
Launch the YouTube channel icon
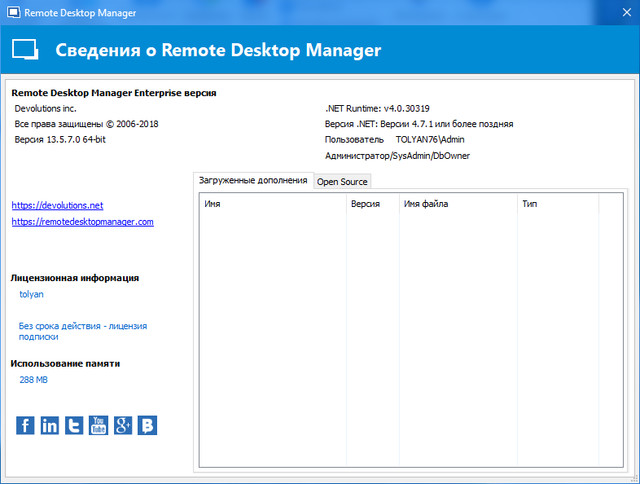98,425
